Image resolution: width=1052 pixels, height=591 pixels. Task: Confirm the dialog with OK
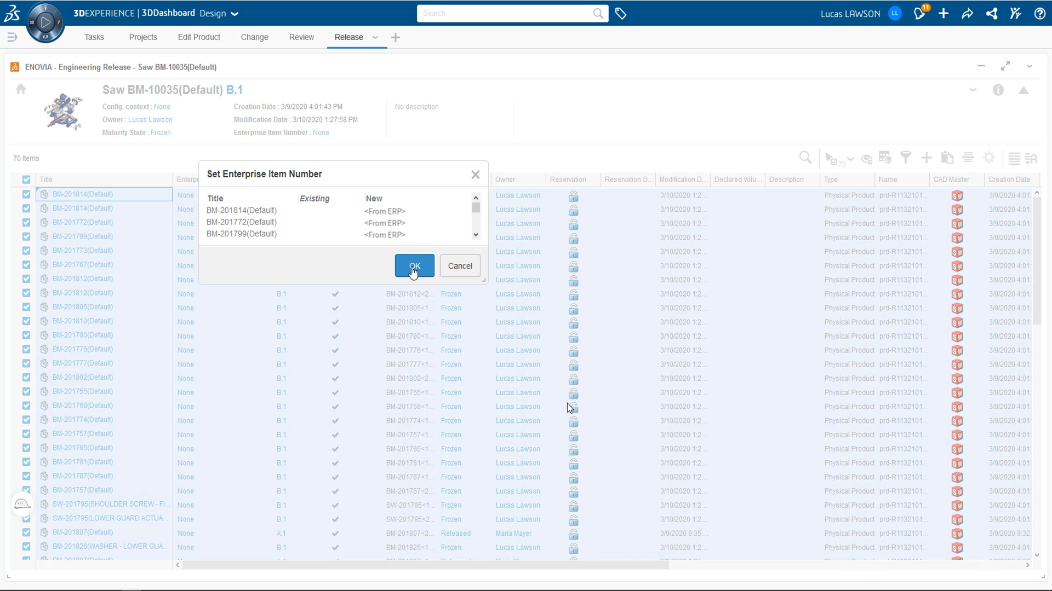(415, 266)
